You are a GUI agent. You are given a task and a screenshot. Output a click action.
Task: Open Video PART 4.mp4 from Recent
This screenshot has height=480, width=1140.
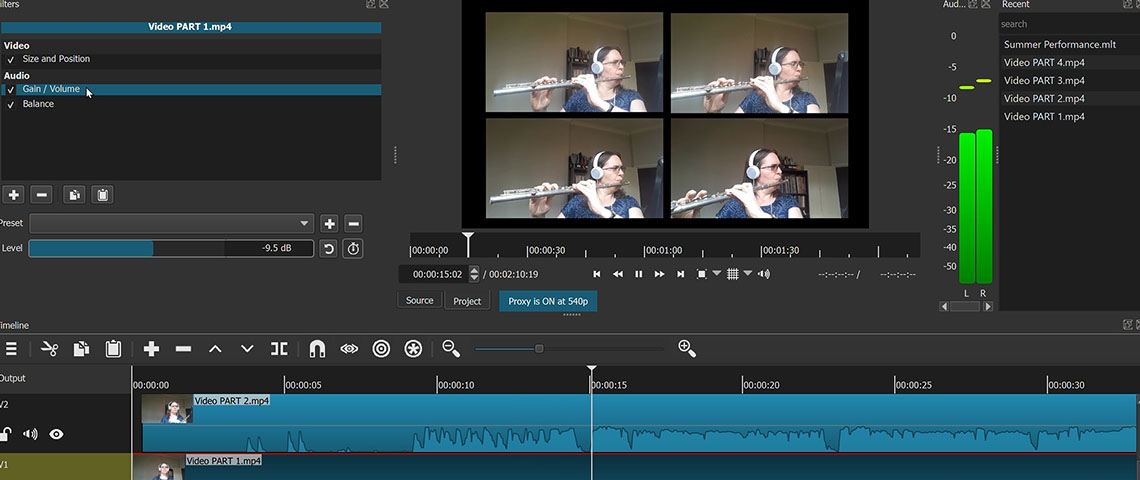click(x=1044, y=63)
